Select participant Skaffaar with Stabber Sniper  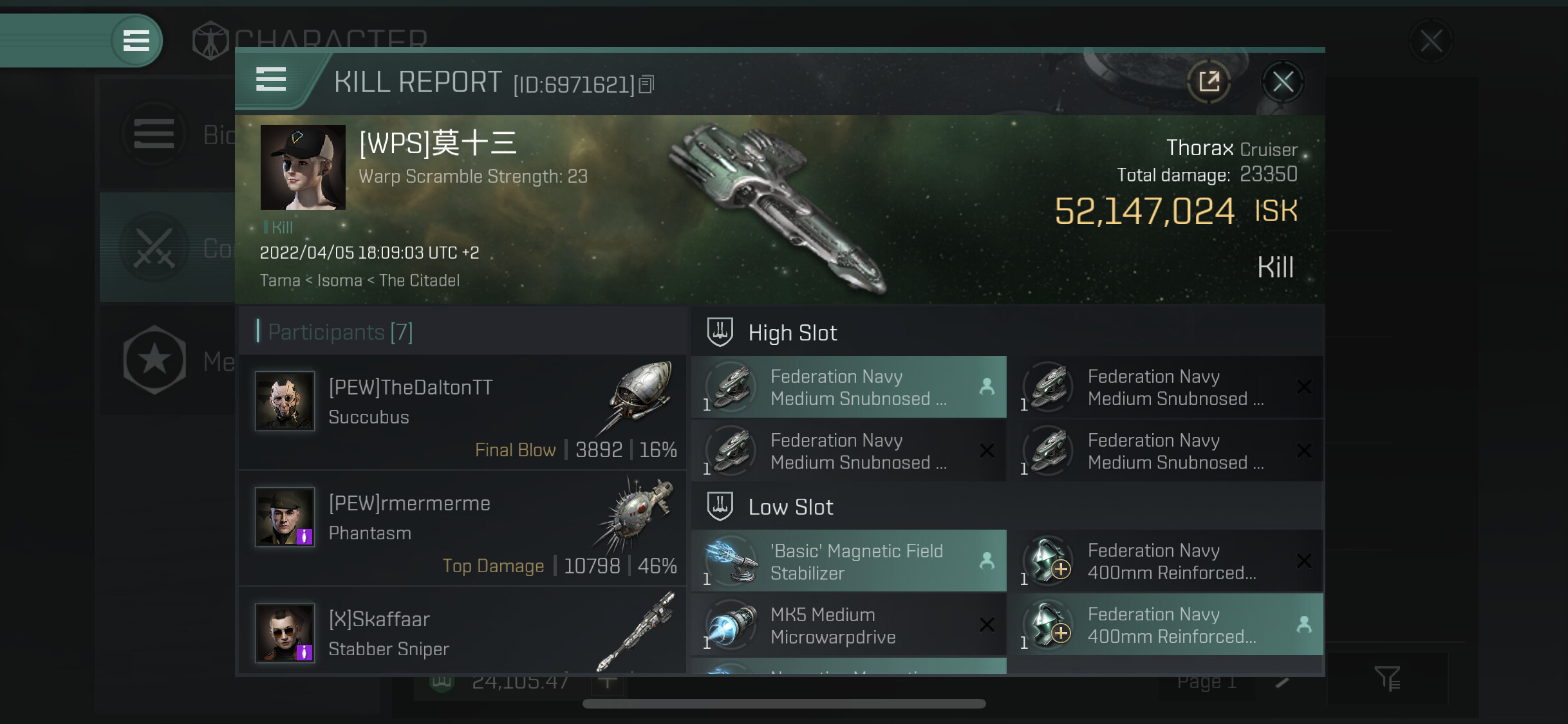462,631
